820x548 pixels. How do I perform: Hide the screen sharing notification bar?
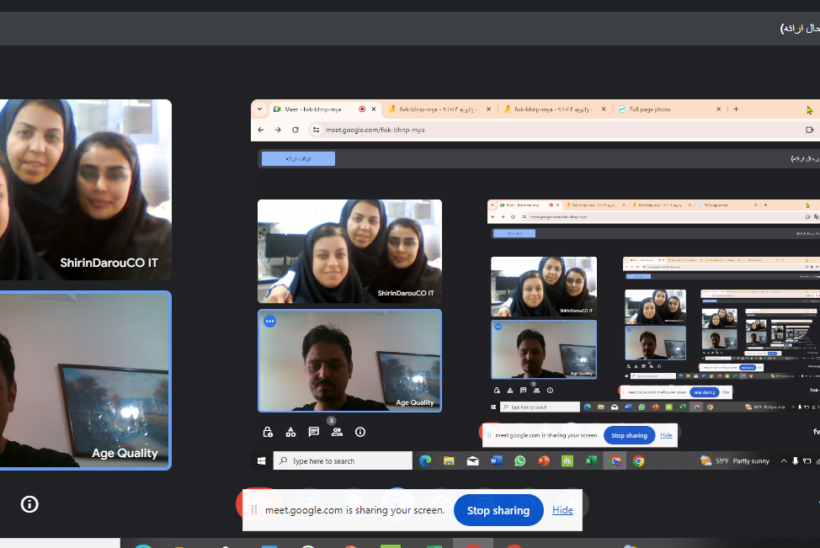563,510
